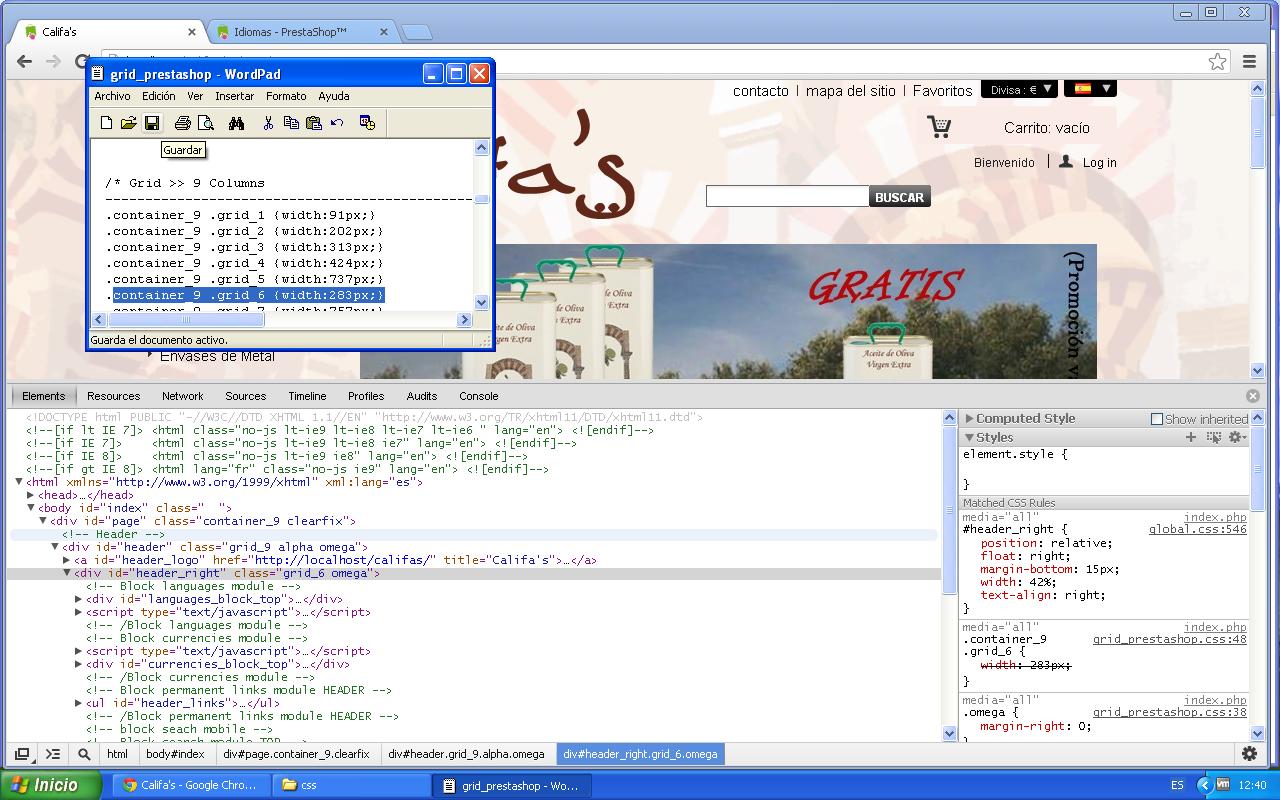The height and width of the screenshot is (800, 1280).
Task: Close the DevTools panel
Action: pyautogui.click(x=1252, y=396)
